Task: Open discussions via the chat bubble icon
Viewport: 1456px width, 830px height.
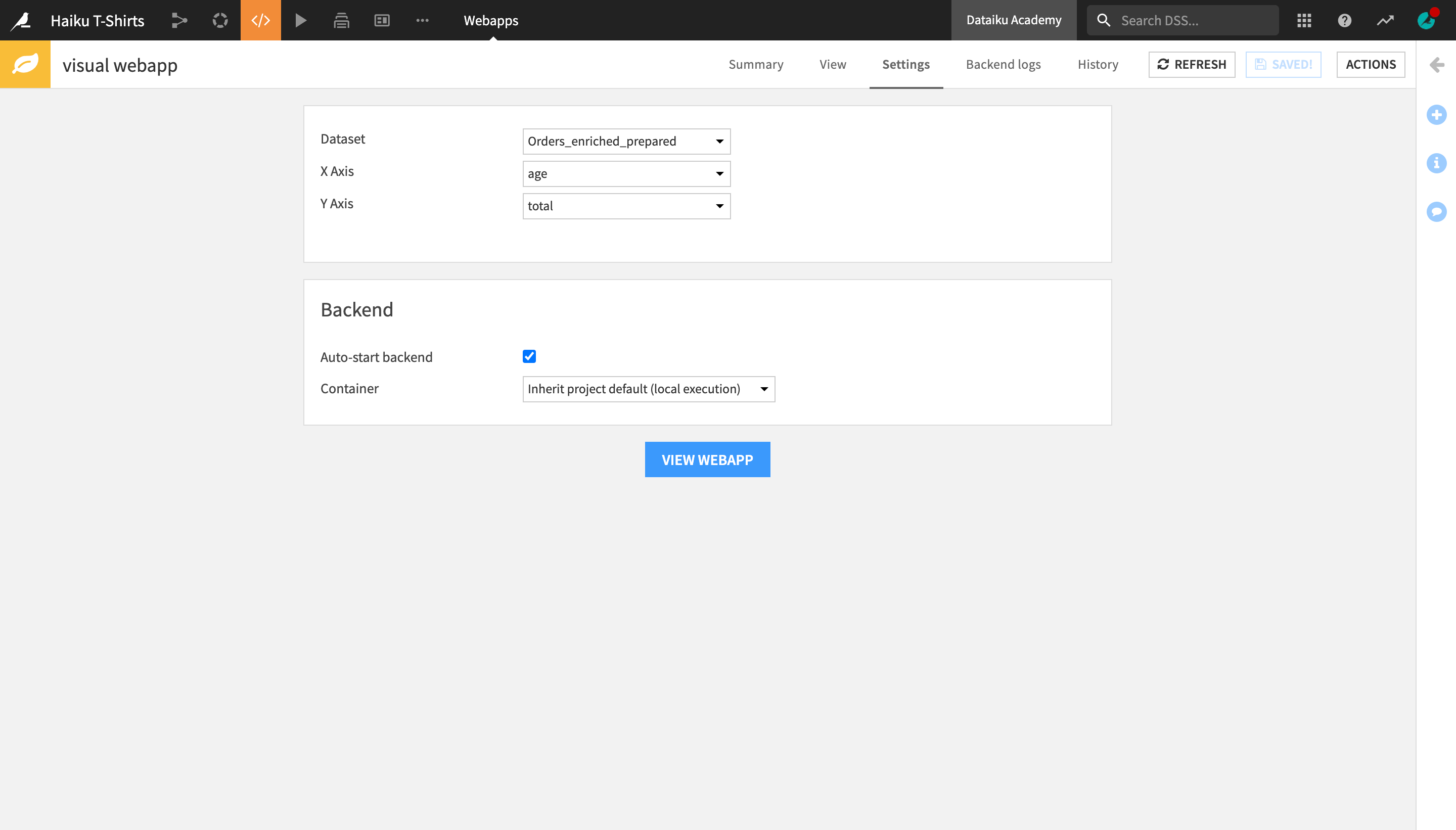Action: pos(1438,211)
